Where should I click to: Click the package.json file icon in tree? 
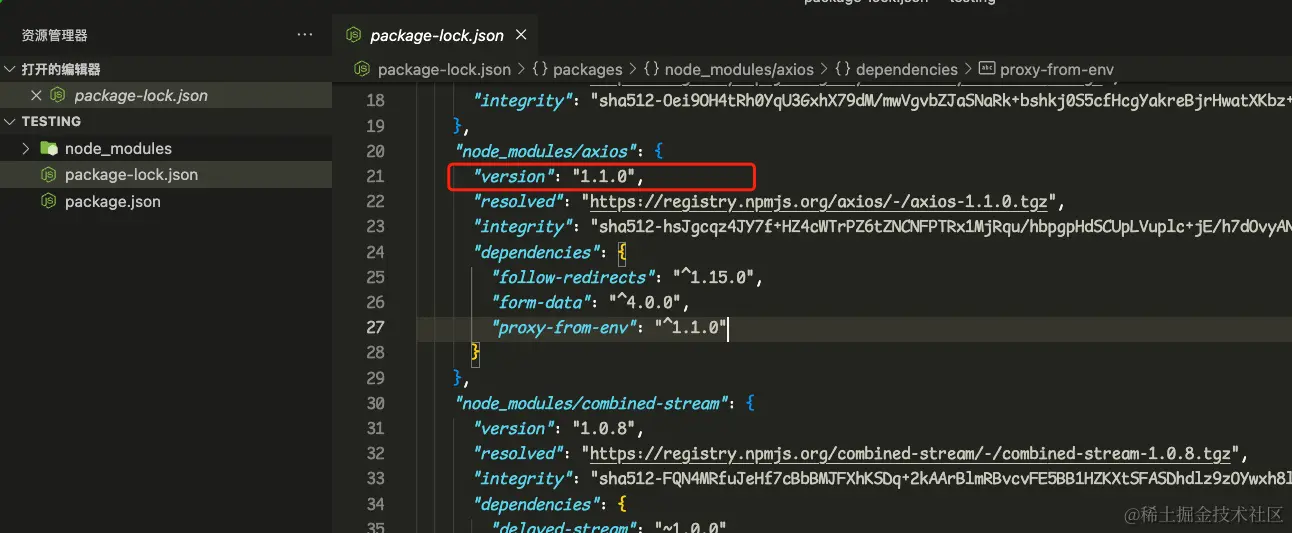[x=48, y=201]
